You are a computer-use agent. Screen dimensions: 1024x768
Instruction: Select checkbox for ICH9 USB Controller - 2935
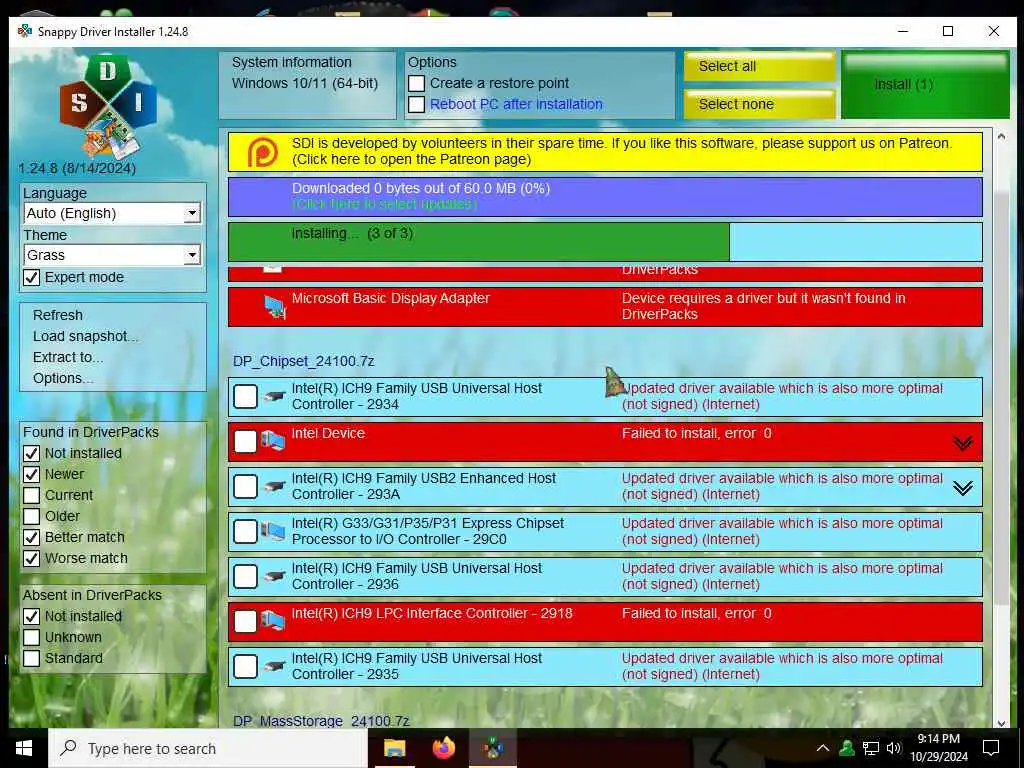(246, 667)
